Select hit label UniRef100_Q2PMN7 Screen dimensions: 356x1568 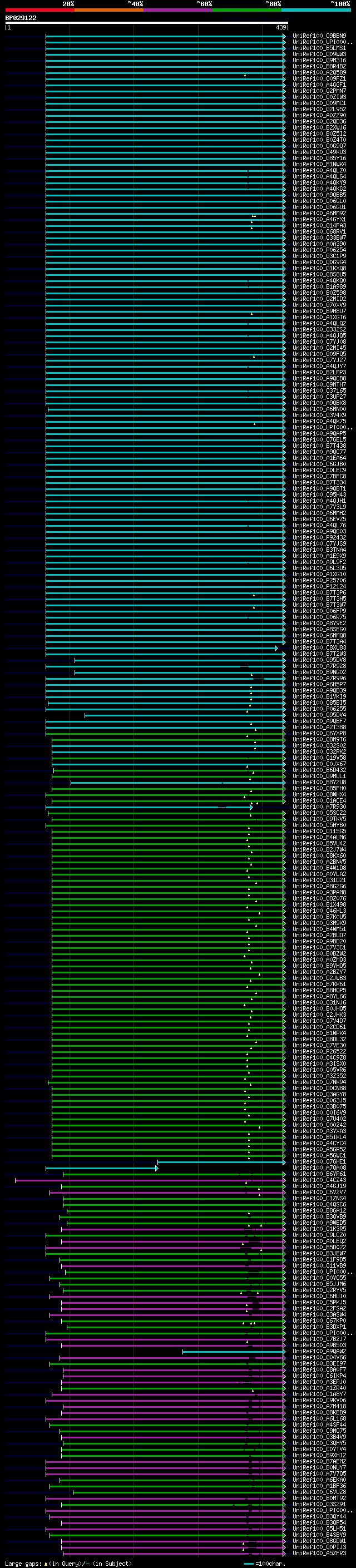point(319,91)
